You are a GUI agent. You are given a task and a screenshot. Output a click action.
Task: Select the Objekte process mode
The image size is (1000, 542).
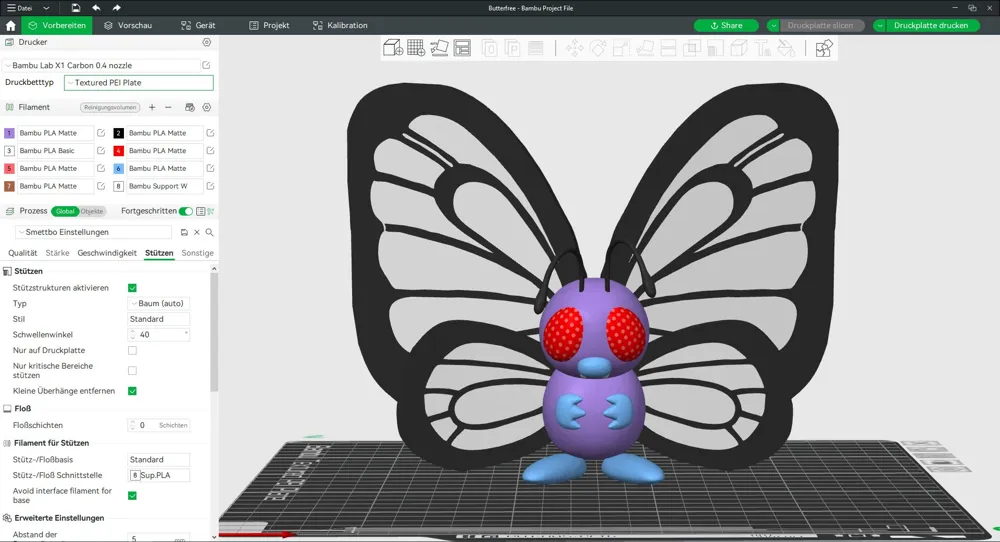pos(91,211)
